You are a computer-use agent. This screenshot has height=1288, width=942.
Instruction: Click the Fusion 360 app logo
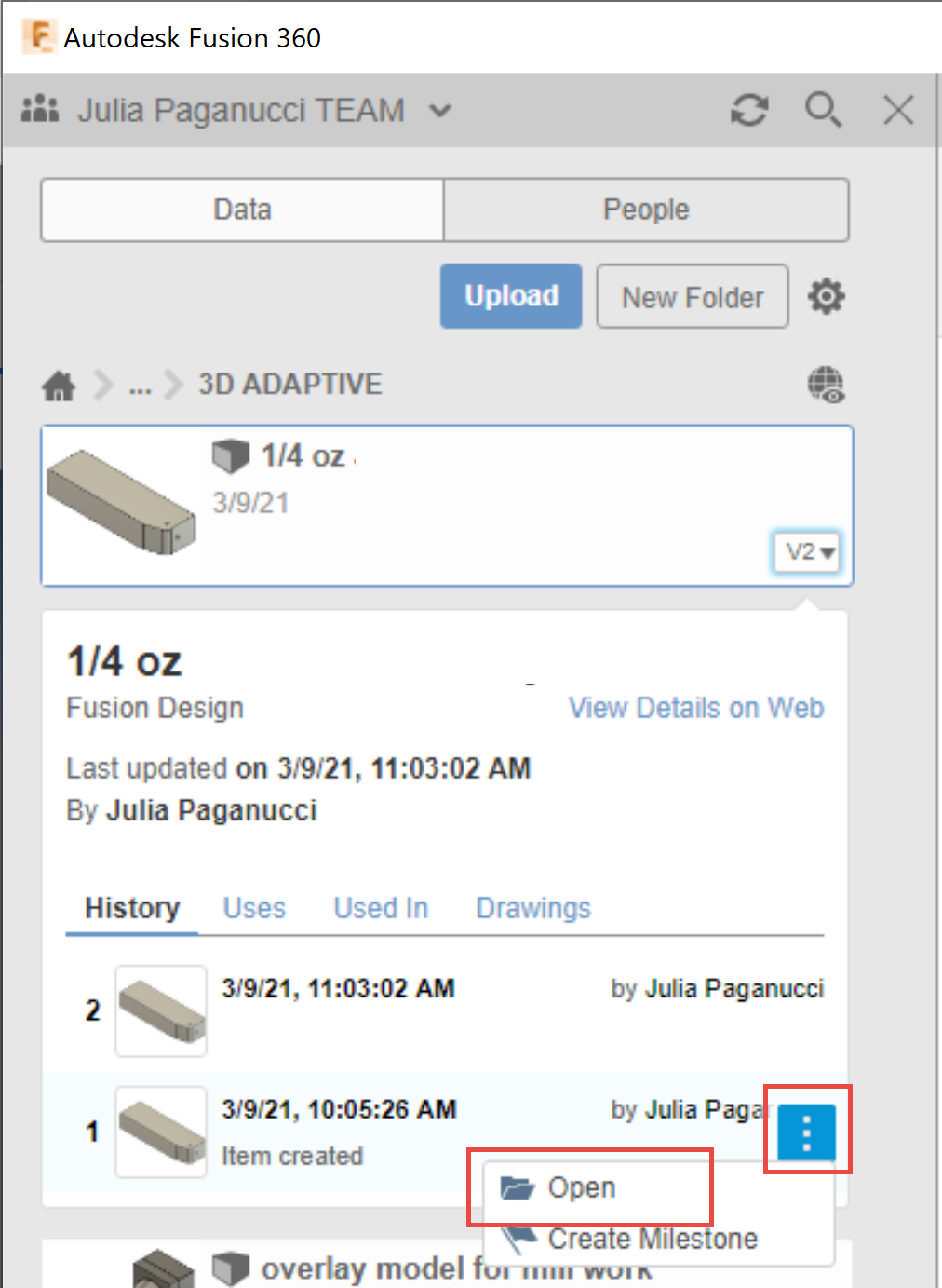[39, 37]
